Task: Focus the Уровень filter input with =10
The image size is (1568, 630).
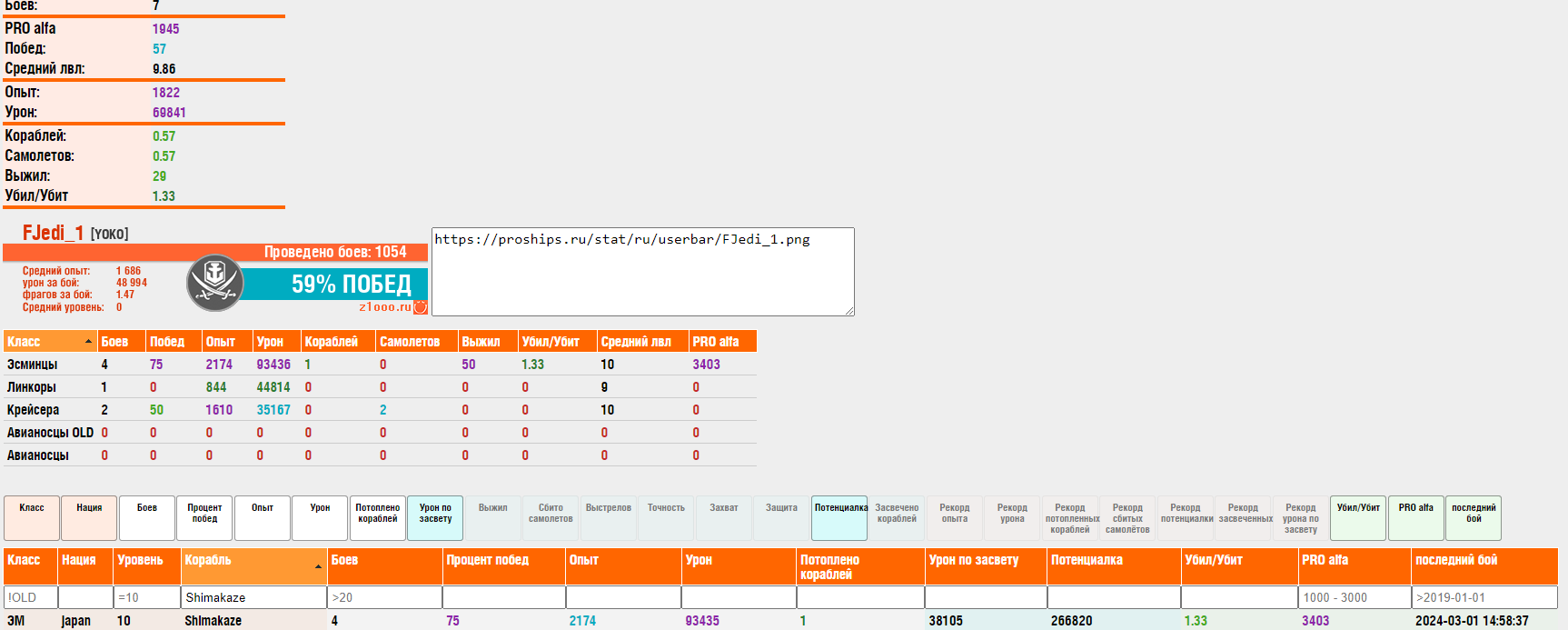Action: [x=146, y=597]
